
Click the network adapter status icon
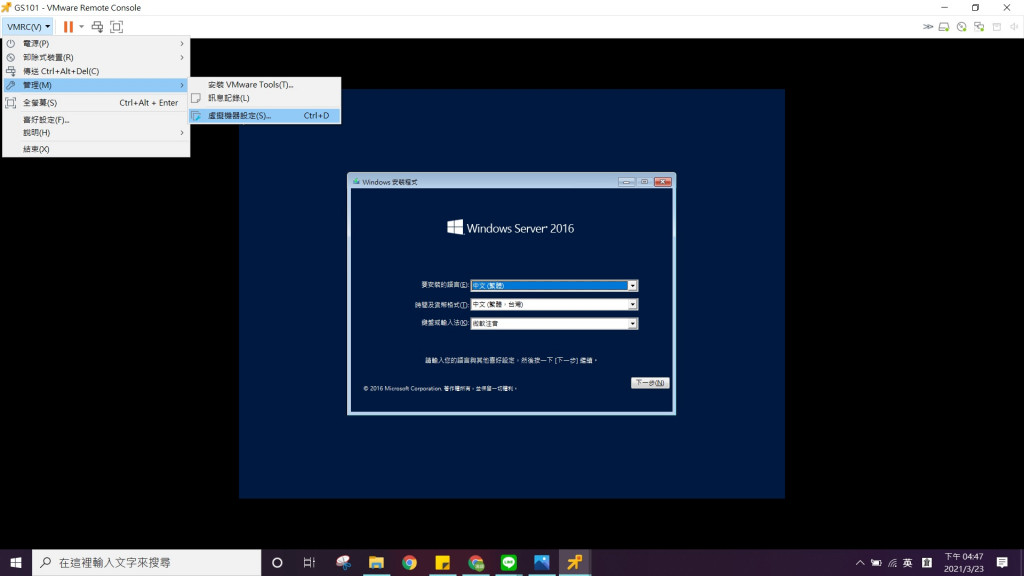pos(979,27)
